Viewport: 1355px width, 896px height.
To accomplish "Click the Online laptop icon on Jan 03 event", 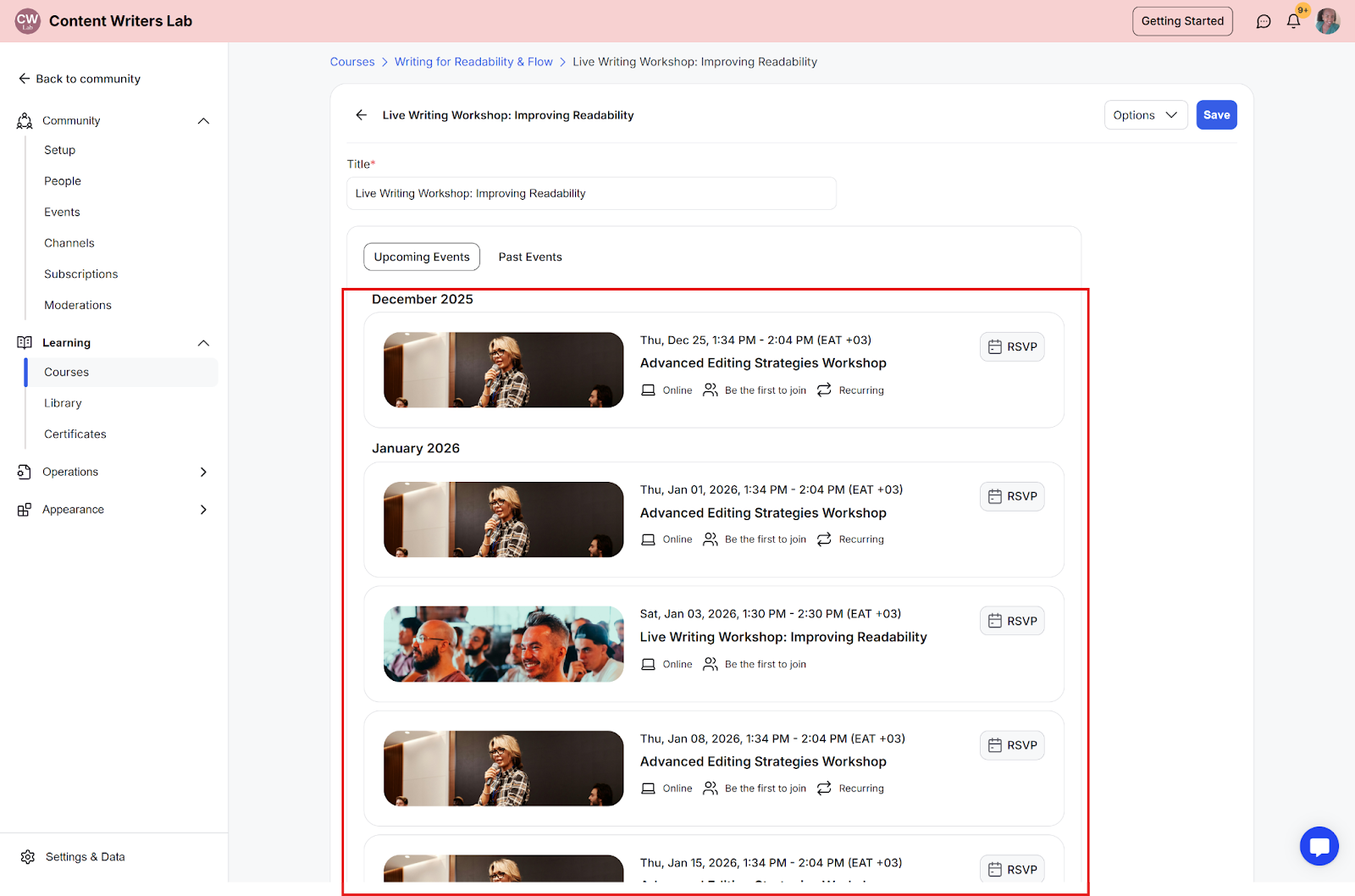I will [648, 665].
